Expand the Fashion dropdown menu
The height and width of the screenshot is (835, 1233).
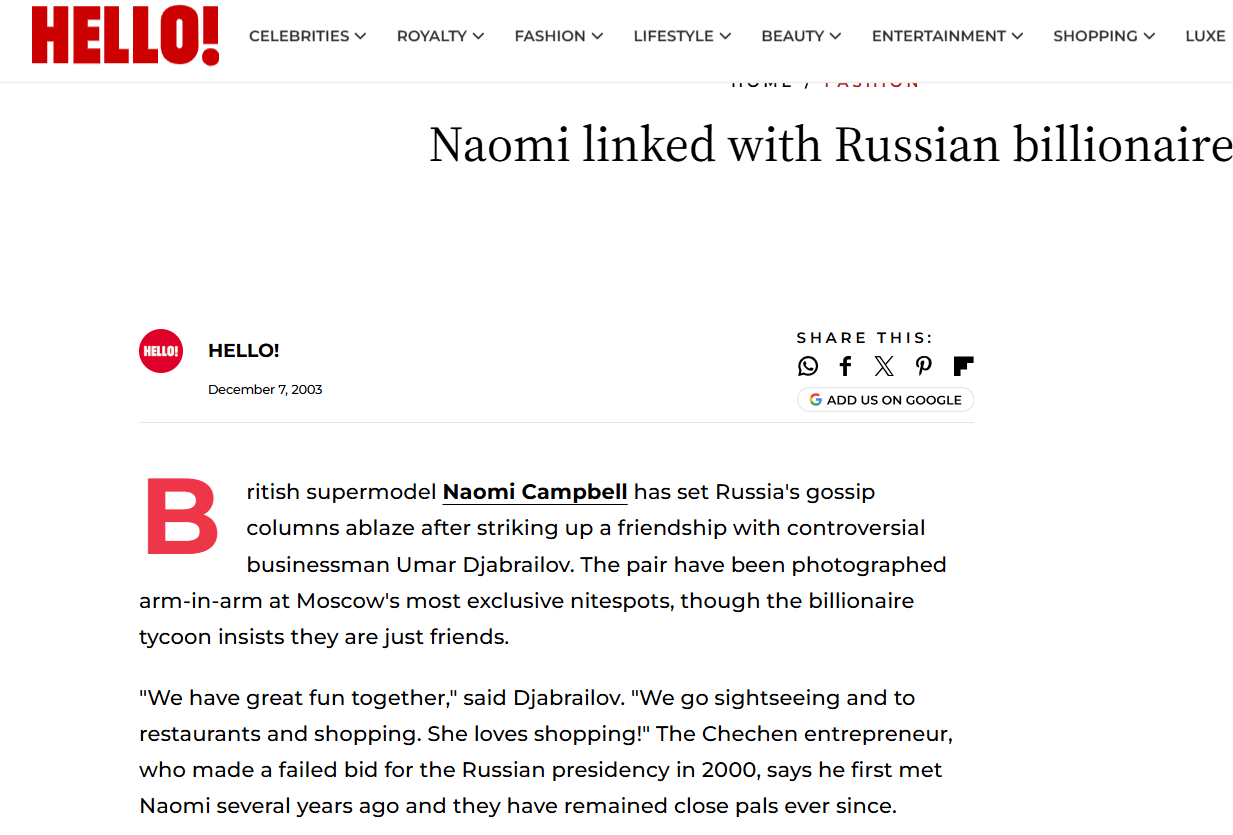click(x=558, y=36)
